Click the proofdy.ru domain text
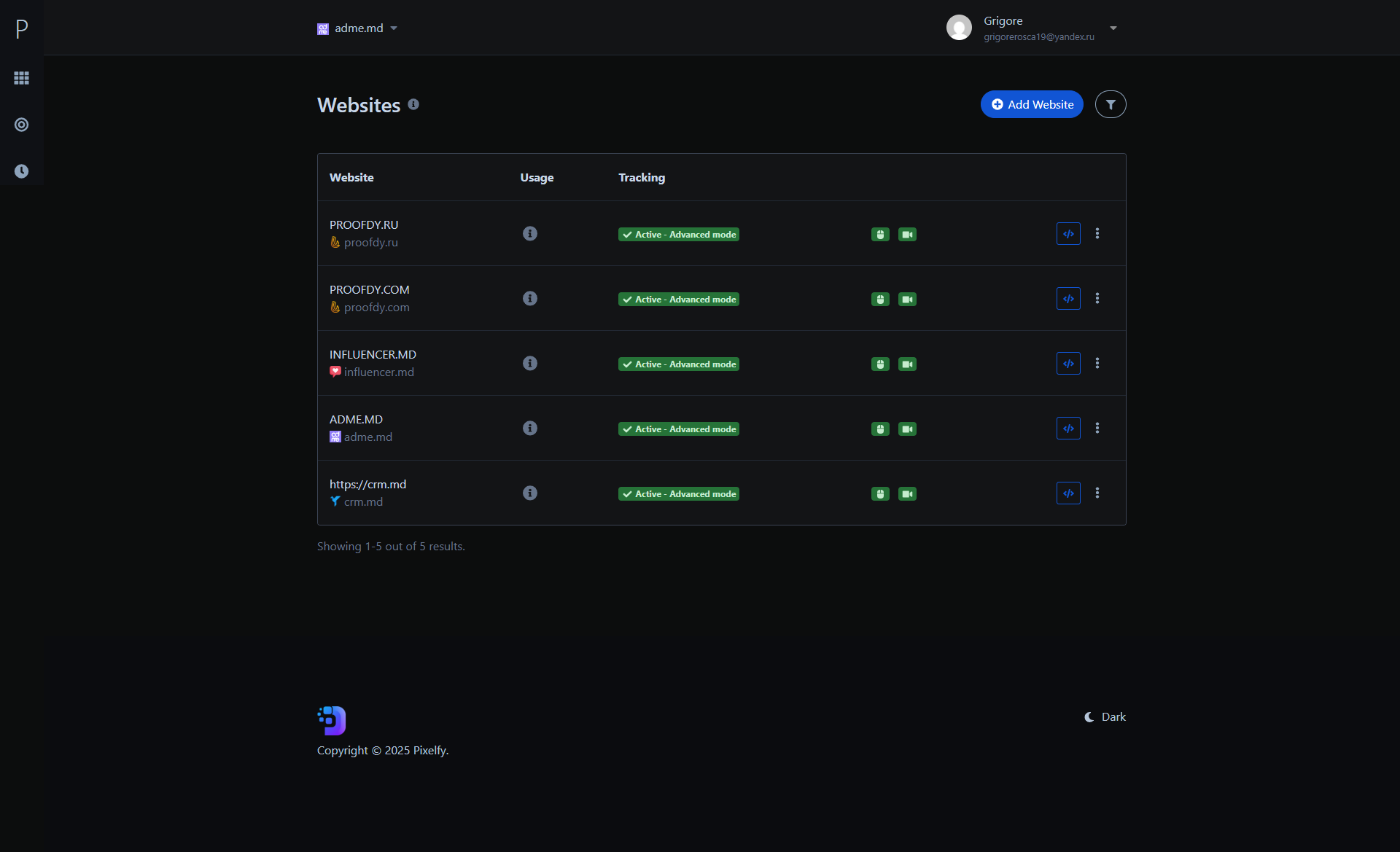The height and width of the screenshot is (852, 1400). (371, 242)
